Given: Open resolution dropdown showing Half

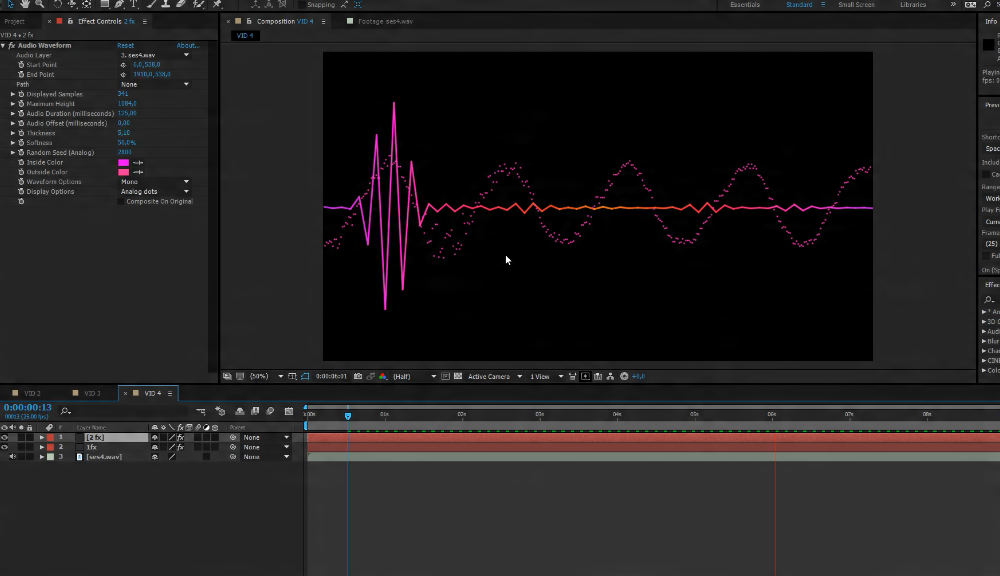Looking at the screenshot, I should tap(415, 376).
